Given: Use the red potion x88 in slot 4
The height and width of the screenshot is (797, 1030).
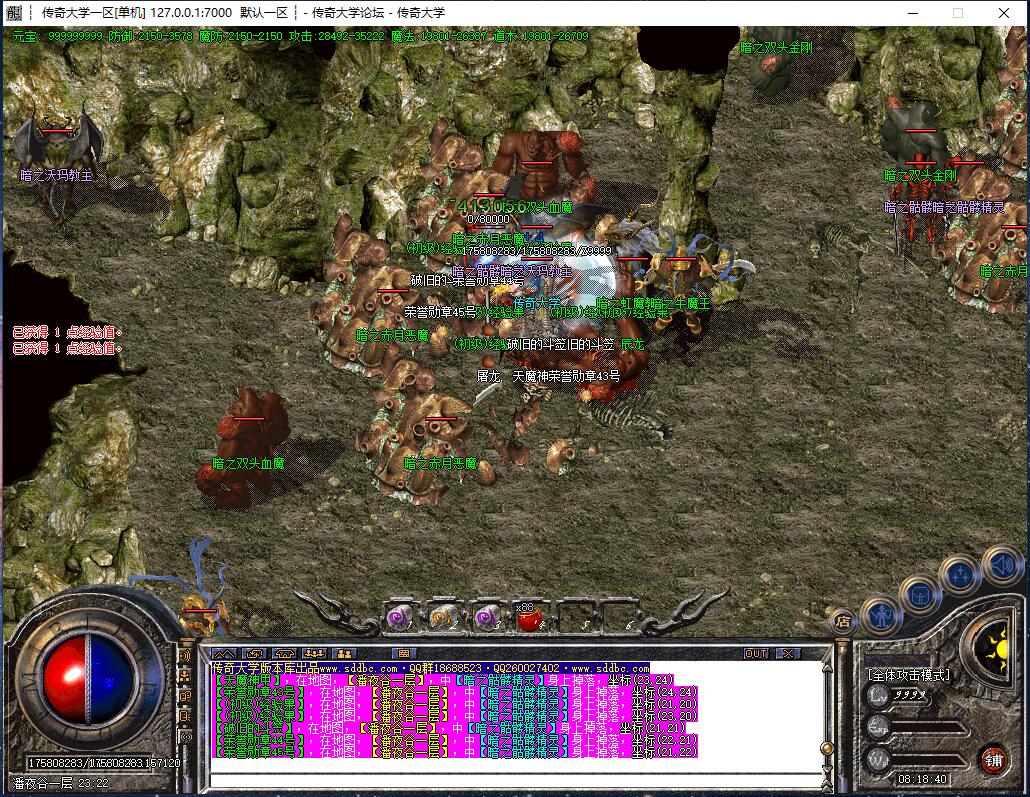Looking at the screenshot, I should coord(529,618).
